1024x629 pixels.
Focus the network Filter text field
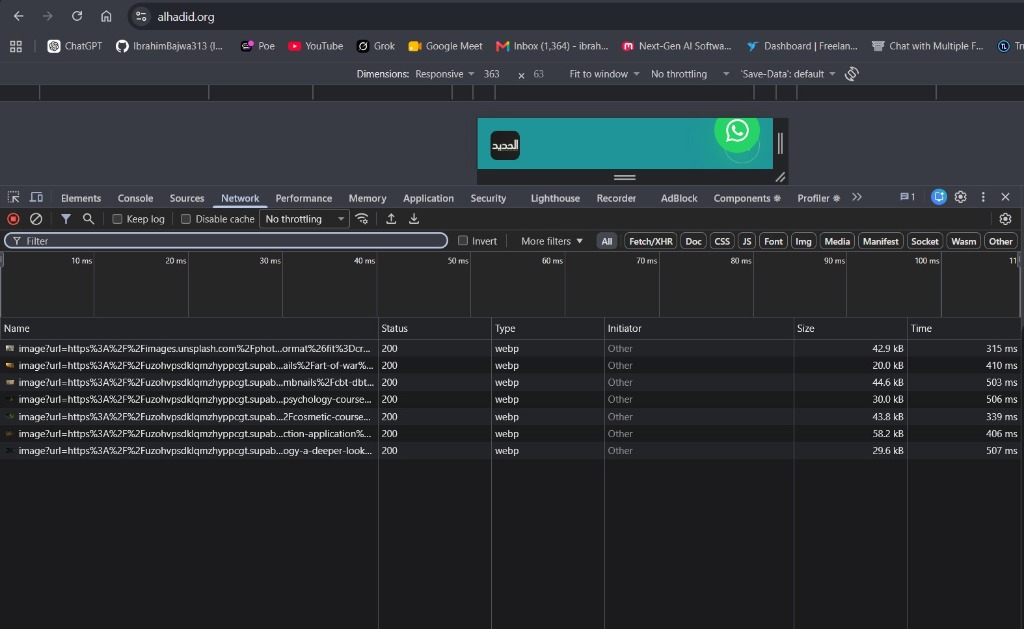point(226,240)
